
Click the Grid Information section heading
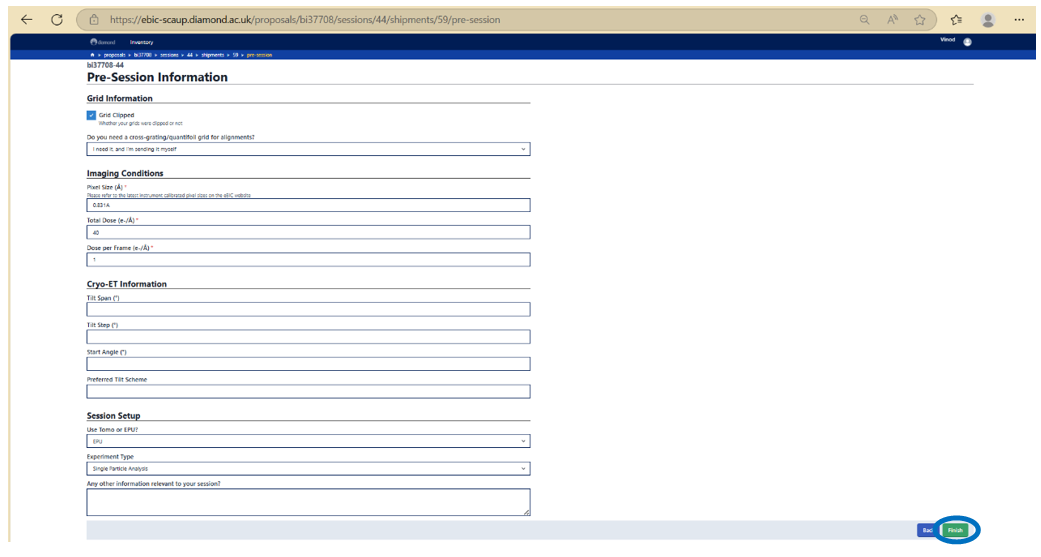point(120,98)
